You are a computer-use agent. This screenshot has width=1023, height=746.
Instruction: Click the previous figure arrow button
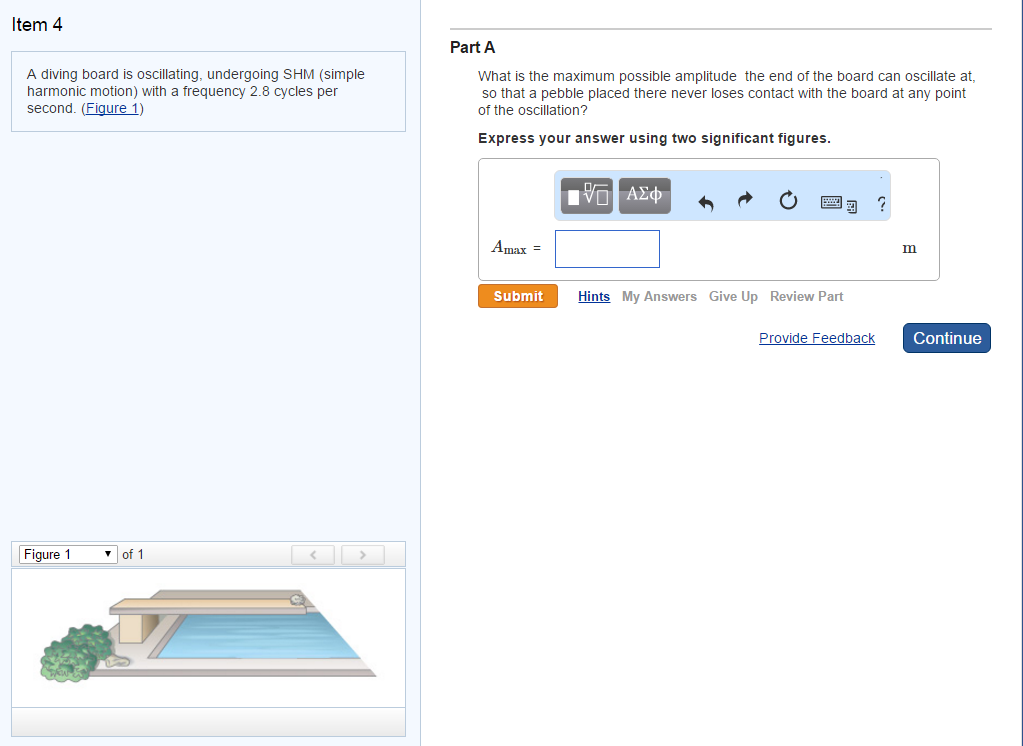(312, 554)
